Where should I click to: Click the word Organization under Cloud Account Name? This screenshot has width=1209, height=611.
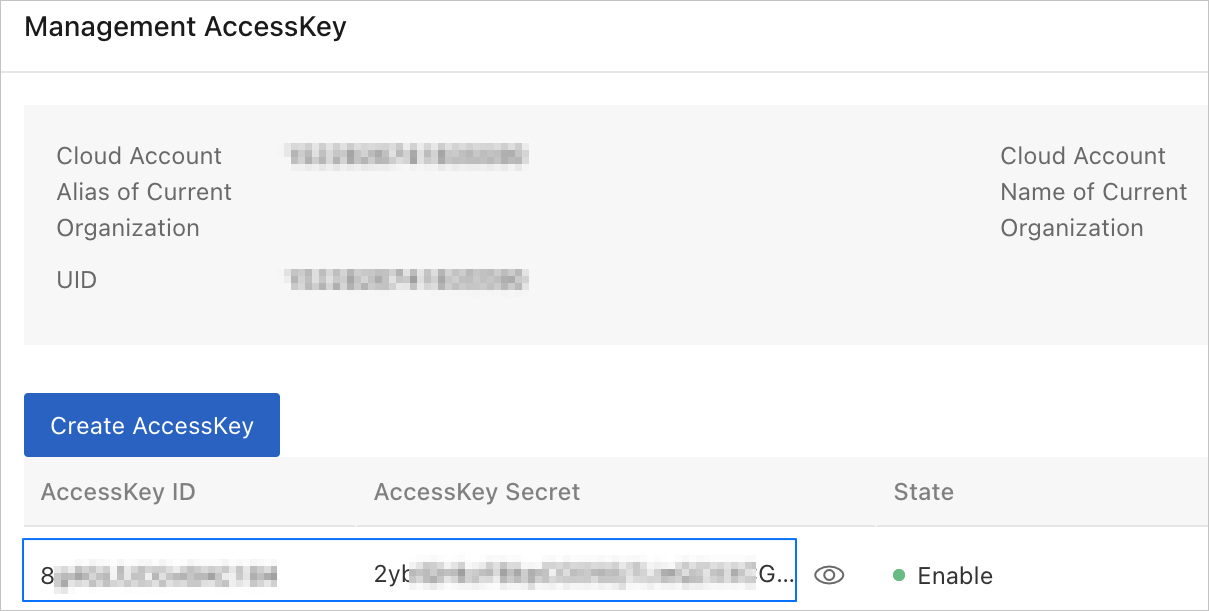point(1071,228)
